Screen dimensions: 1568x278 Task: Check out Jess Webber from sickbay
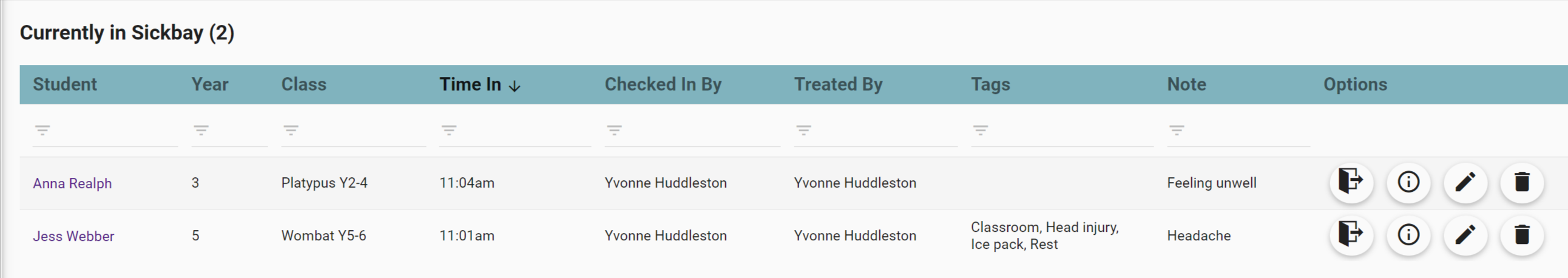tap(1351, 236)
